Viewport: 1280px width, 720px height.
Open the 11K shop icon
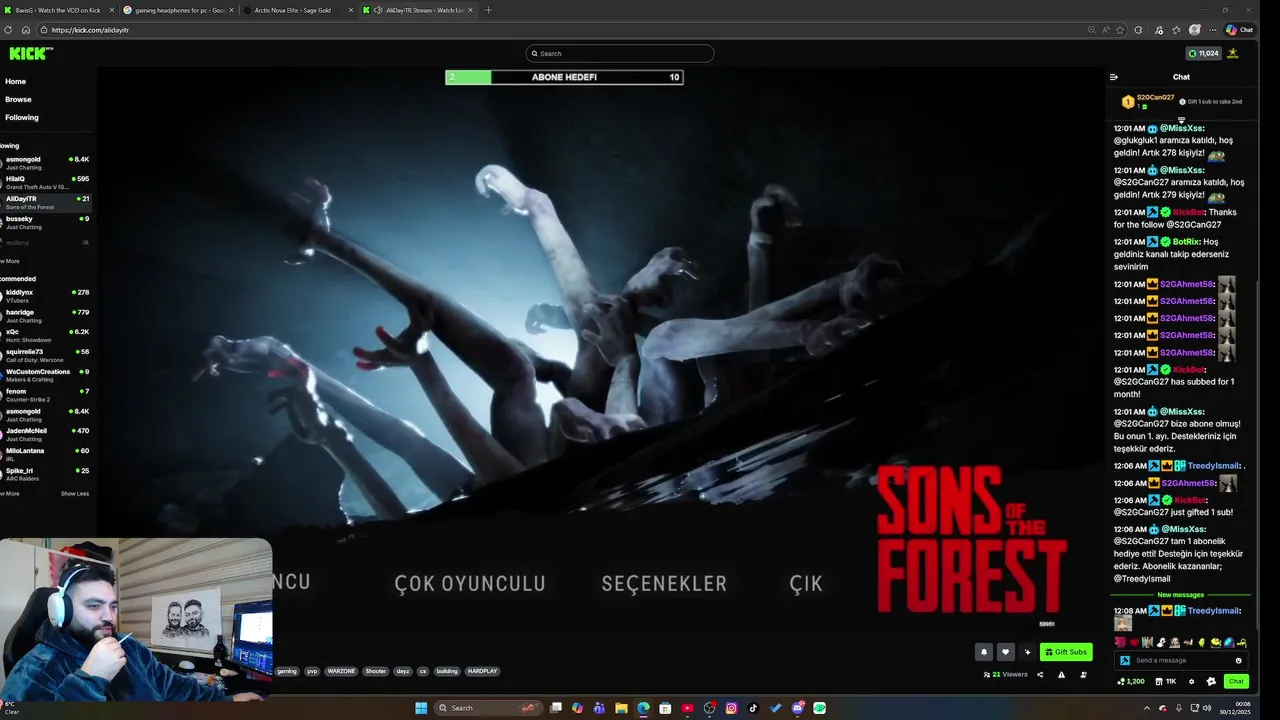point(1166,681)
